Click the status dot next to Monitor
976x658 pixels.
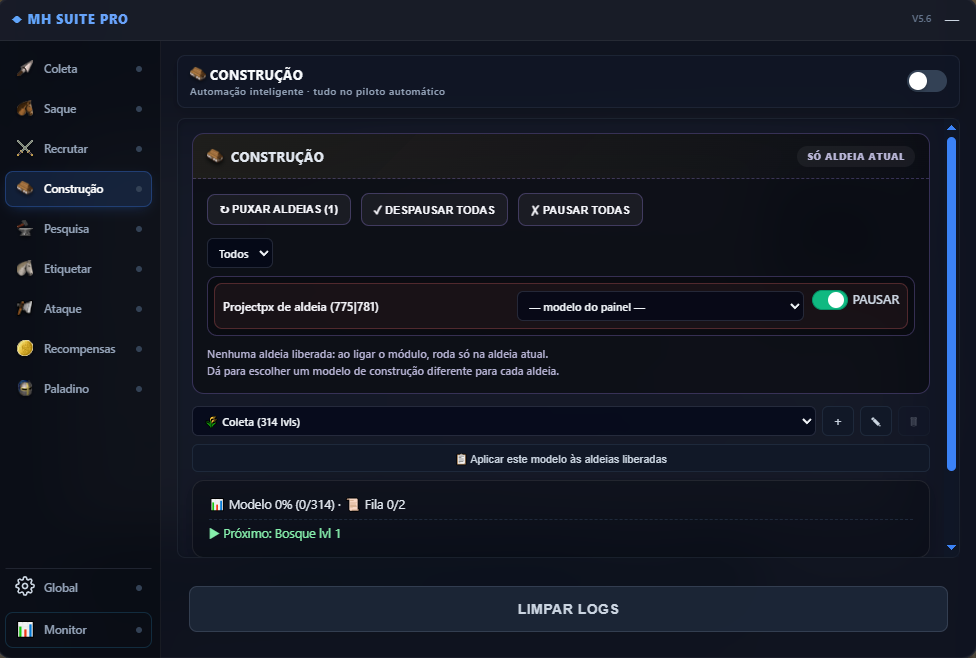pyautogui.click(x=139, y=629)
